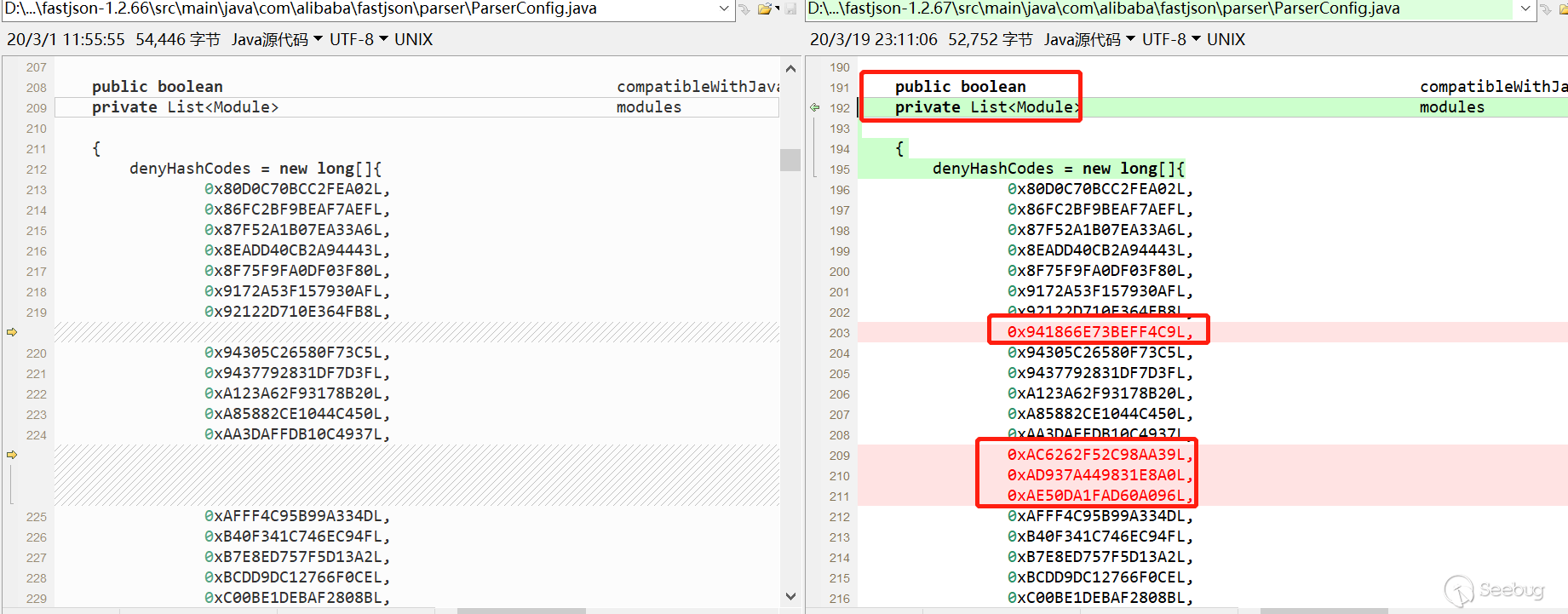Click the green copy-to-left arrow at line 192
Viewport: 1568px width, 614px height.
pos(815,107)
